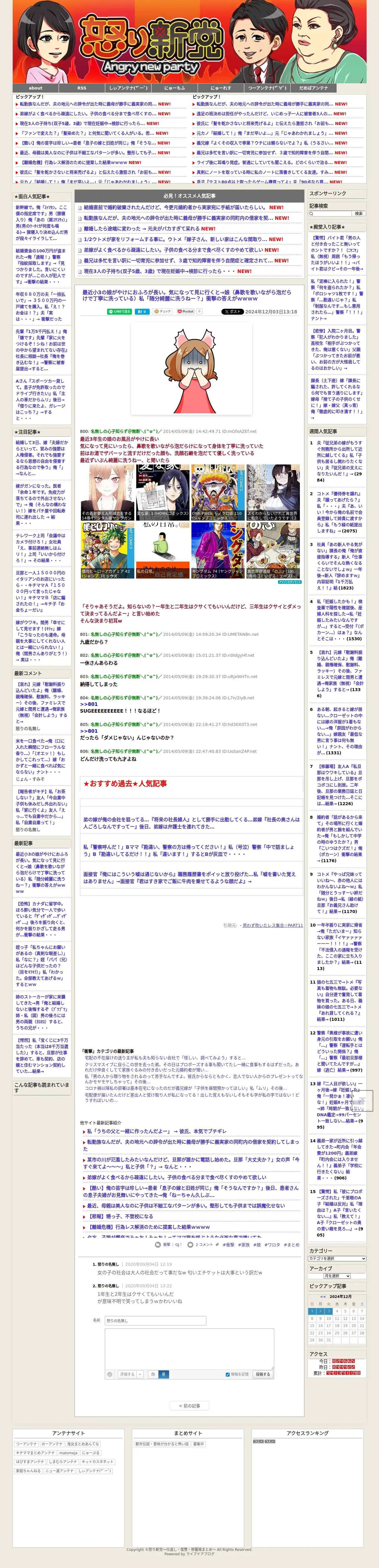Image resolution: width=379 pixels, height=1568 pixels.
Task: Click the search magnifier in 記事検索 box
Action: 312,213
